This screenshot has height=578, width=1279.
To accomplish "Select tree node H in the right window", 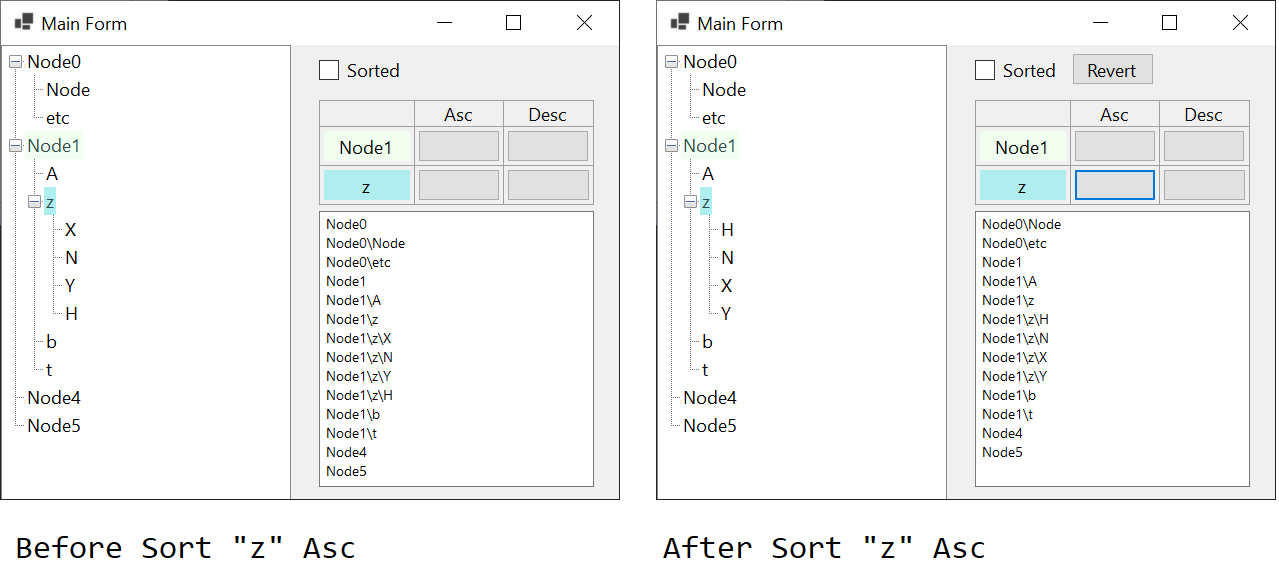I will coord(728,230).
